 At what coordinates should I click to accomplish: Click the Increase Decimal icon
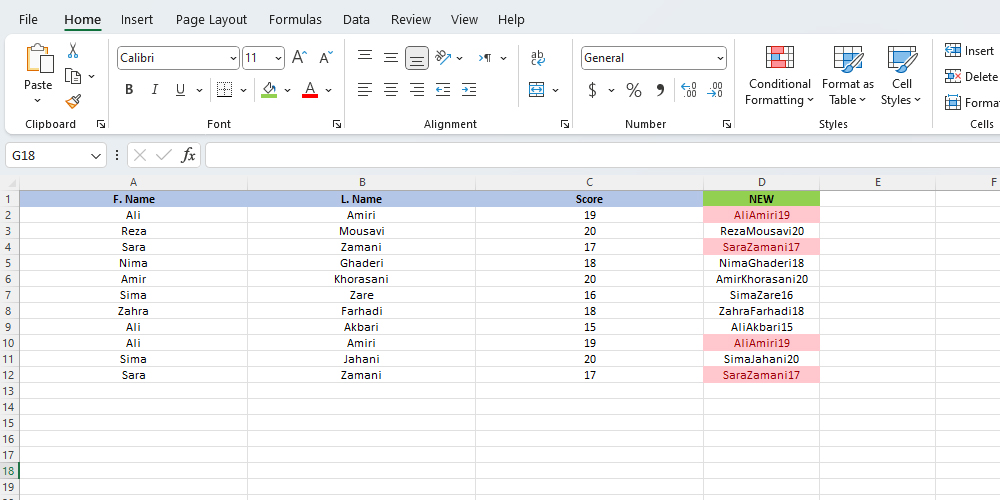coord(688,90)
